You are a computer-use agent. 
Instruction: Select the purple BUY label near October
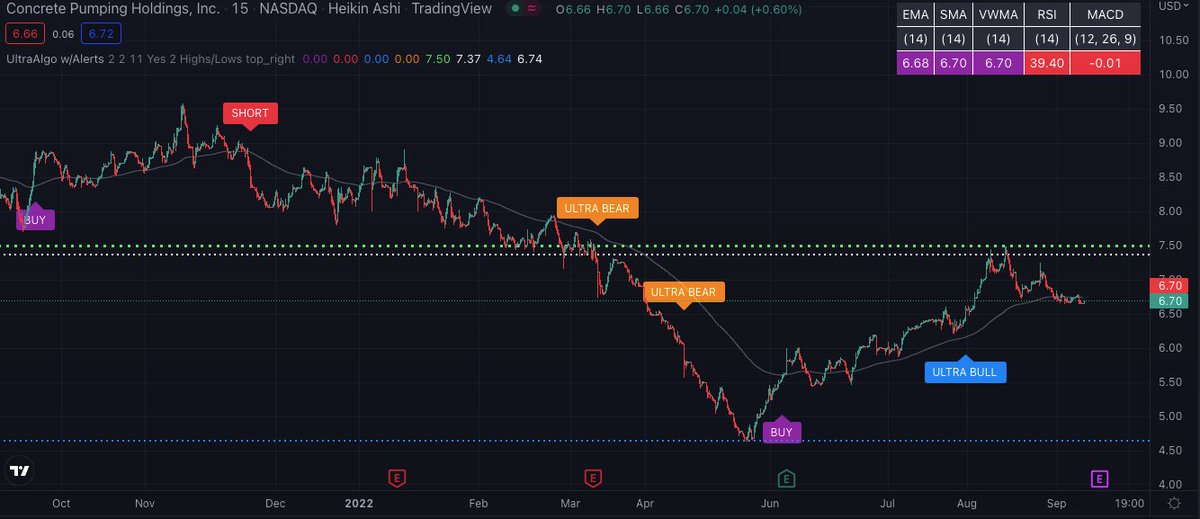click(x=35, y=219)
